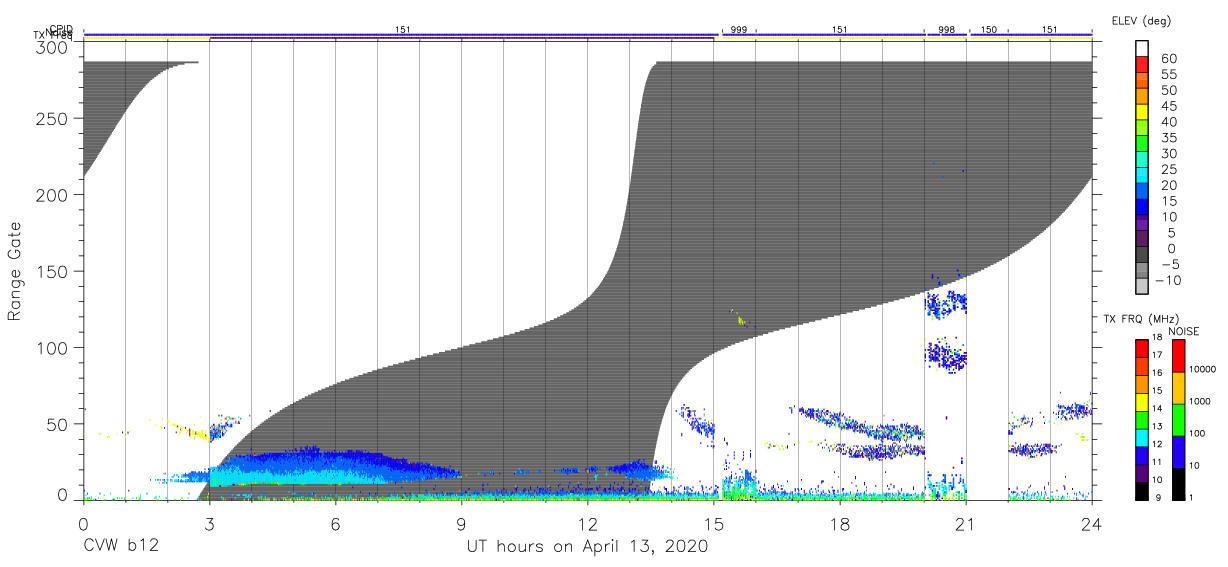Click the 'NOISE' legend title
The height and width of the screenshot is (567, 1228).
1183,331
